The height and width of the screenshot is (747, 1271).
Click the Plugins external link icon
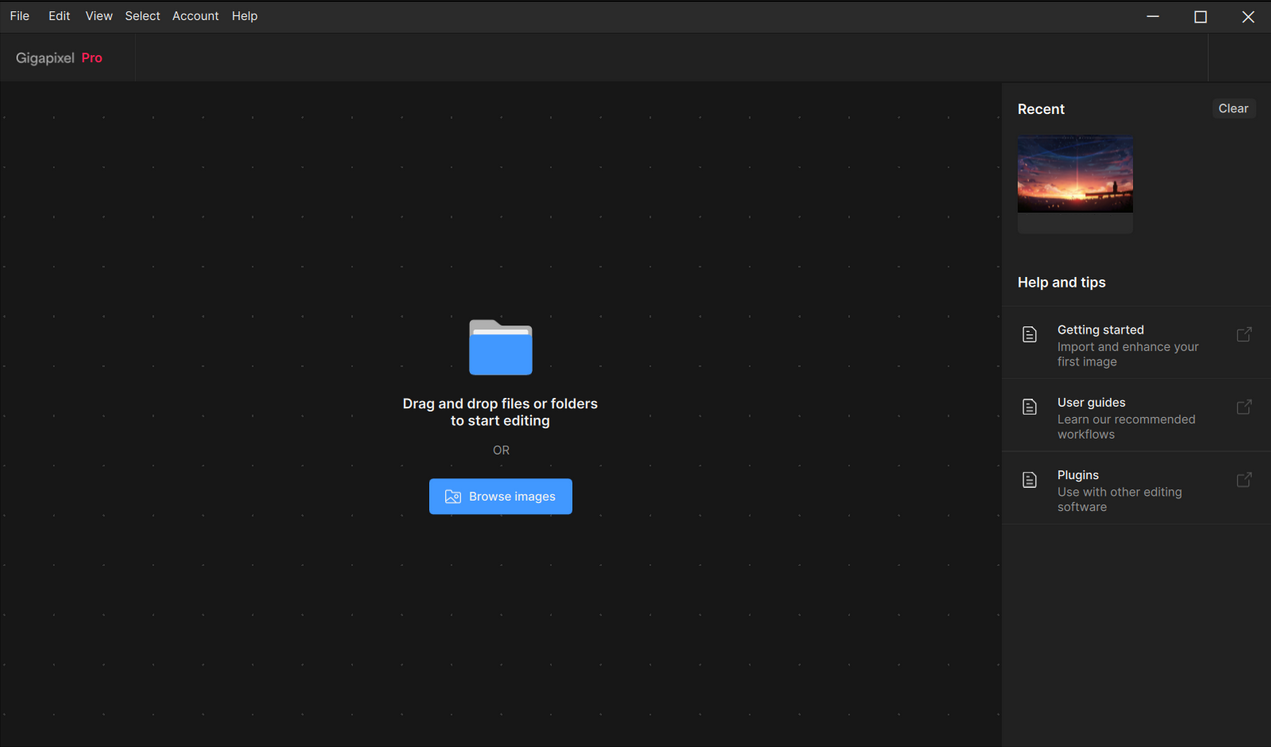click(1244, 480)
